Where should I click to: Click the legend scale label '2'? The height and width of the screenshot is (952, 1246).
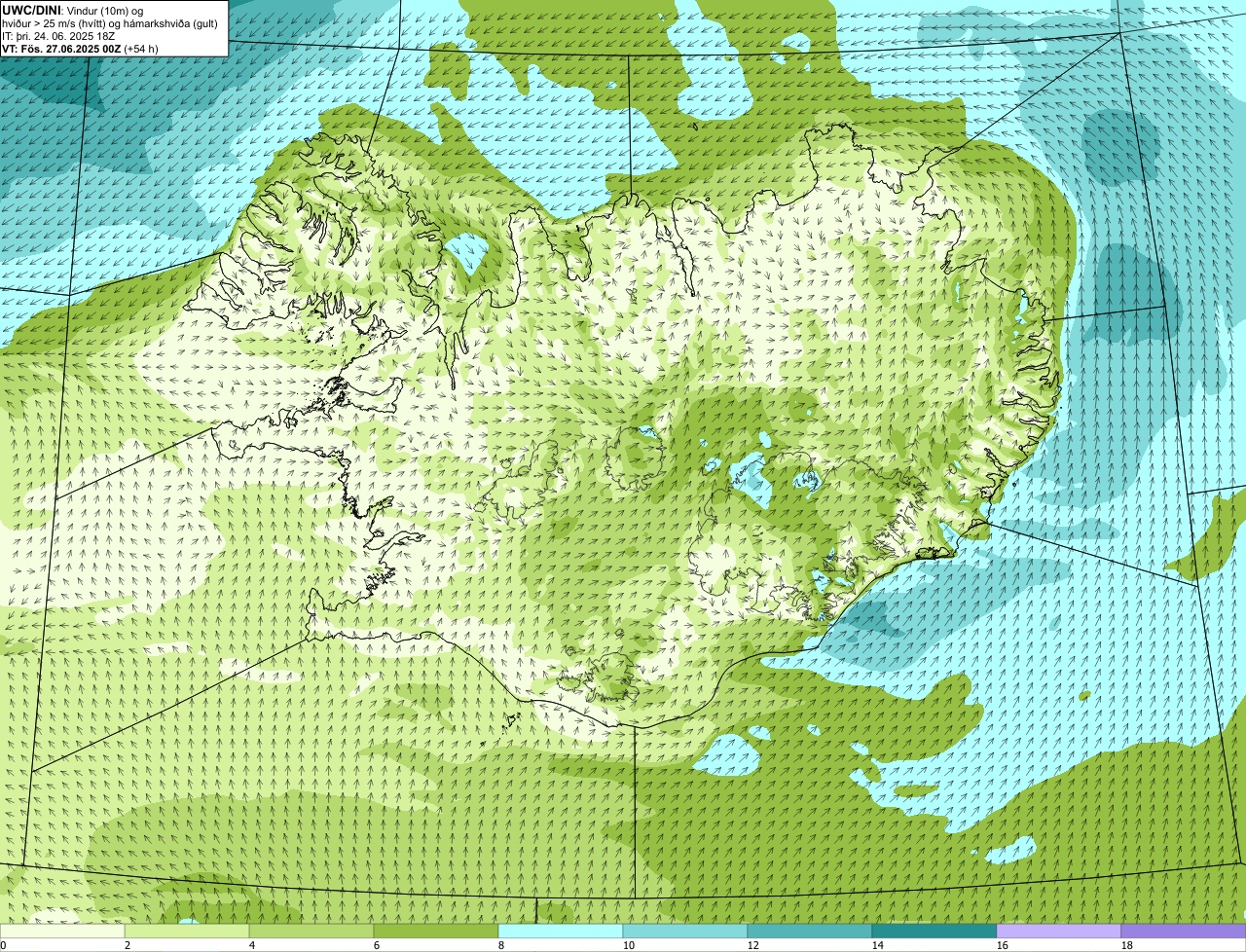pos(128,945)
